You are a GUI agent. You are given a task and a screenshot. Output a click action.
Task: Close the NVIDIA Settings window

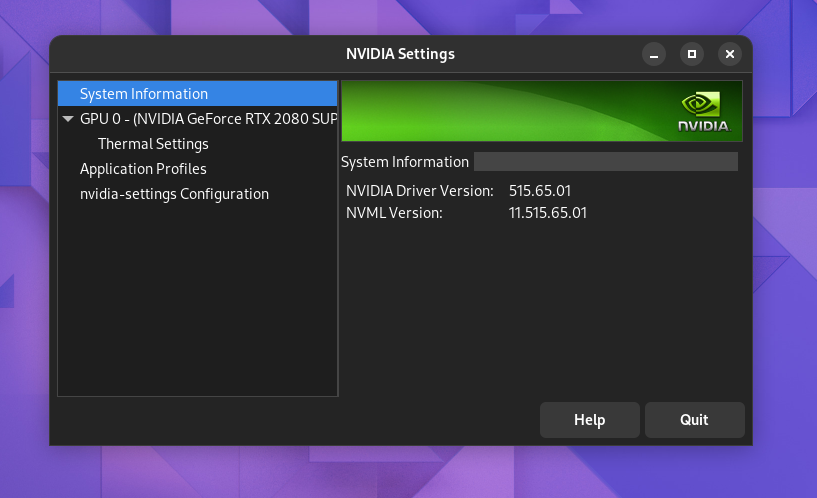click(730, 54)
